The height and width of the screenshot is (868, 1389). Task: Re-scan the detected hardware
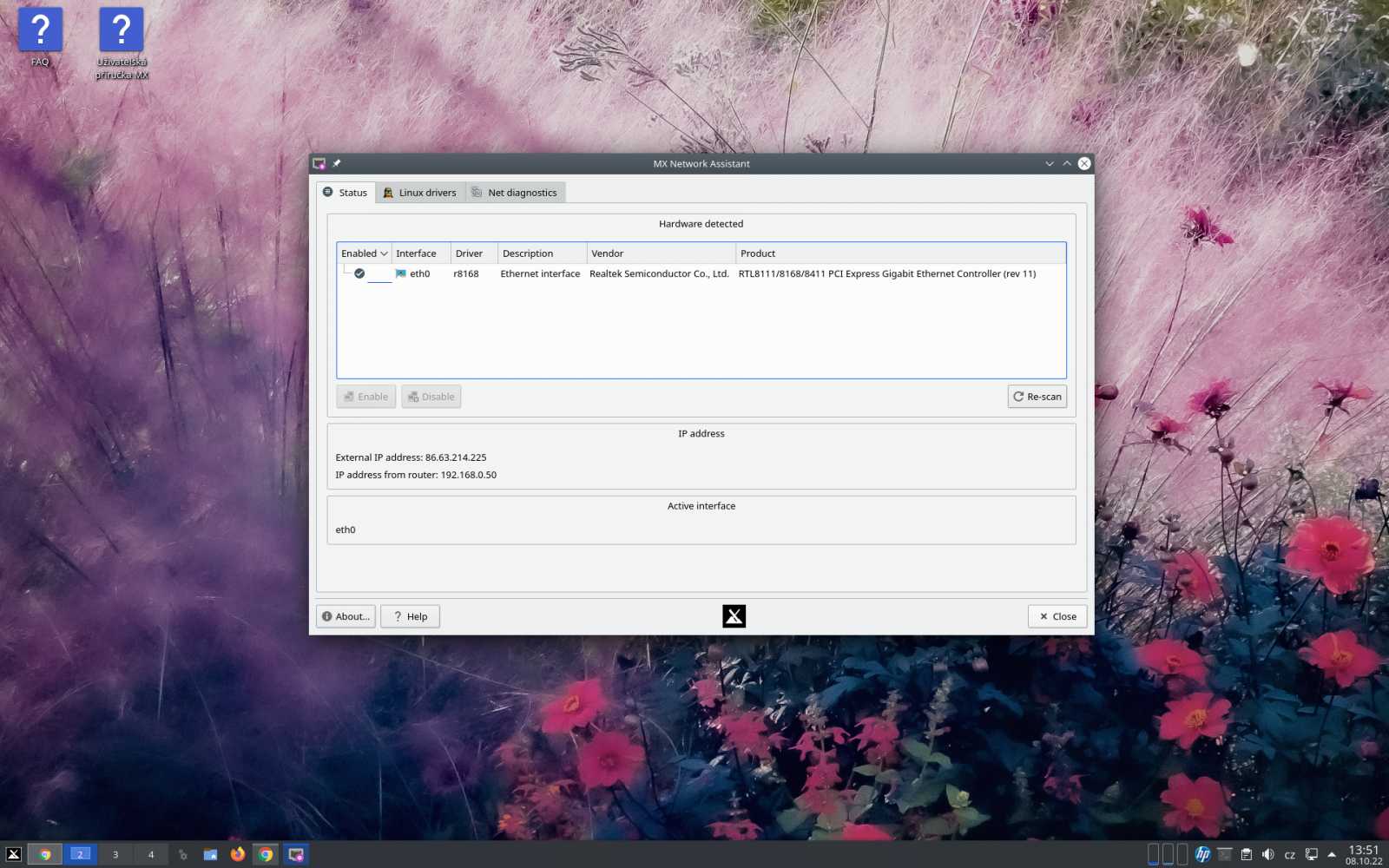[x=1037, y=397]
